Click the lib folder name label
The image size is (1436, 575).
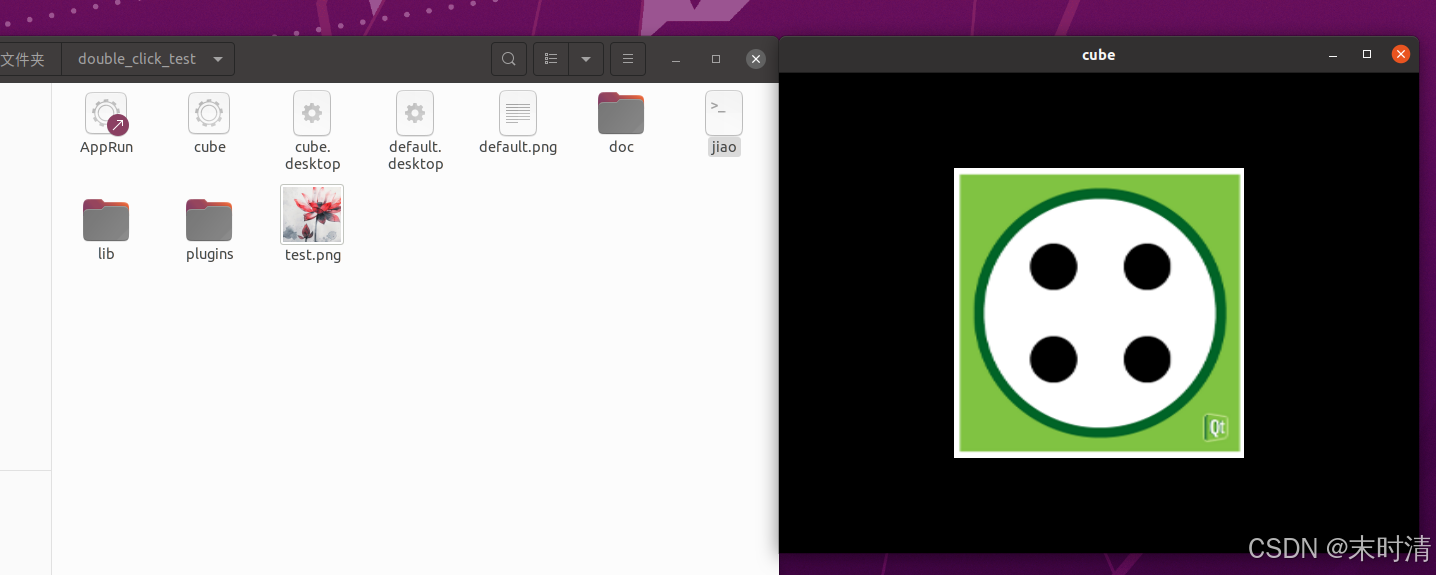(x=106, y=254)
